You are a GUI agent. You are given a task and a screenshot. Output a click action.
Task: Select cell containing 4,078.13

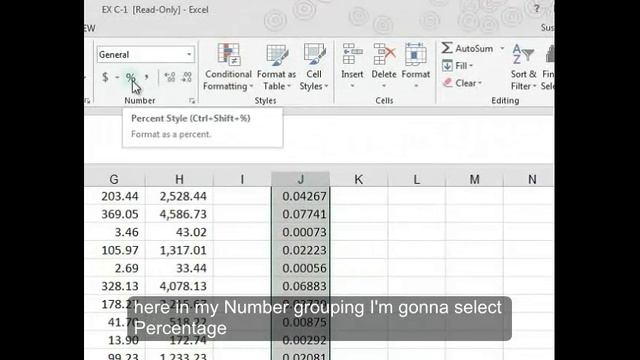(179, 286)
